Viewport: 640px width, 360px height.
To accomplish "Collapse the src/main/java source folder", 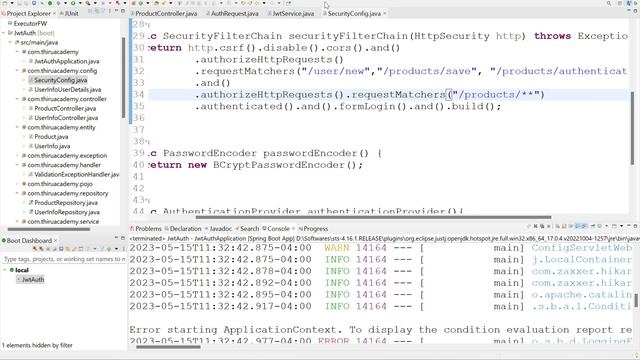I will click(10, 42).
